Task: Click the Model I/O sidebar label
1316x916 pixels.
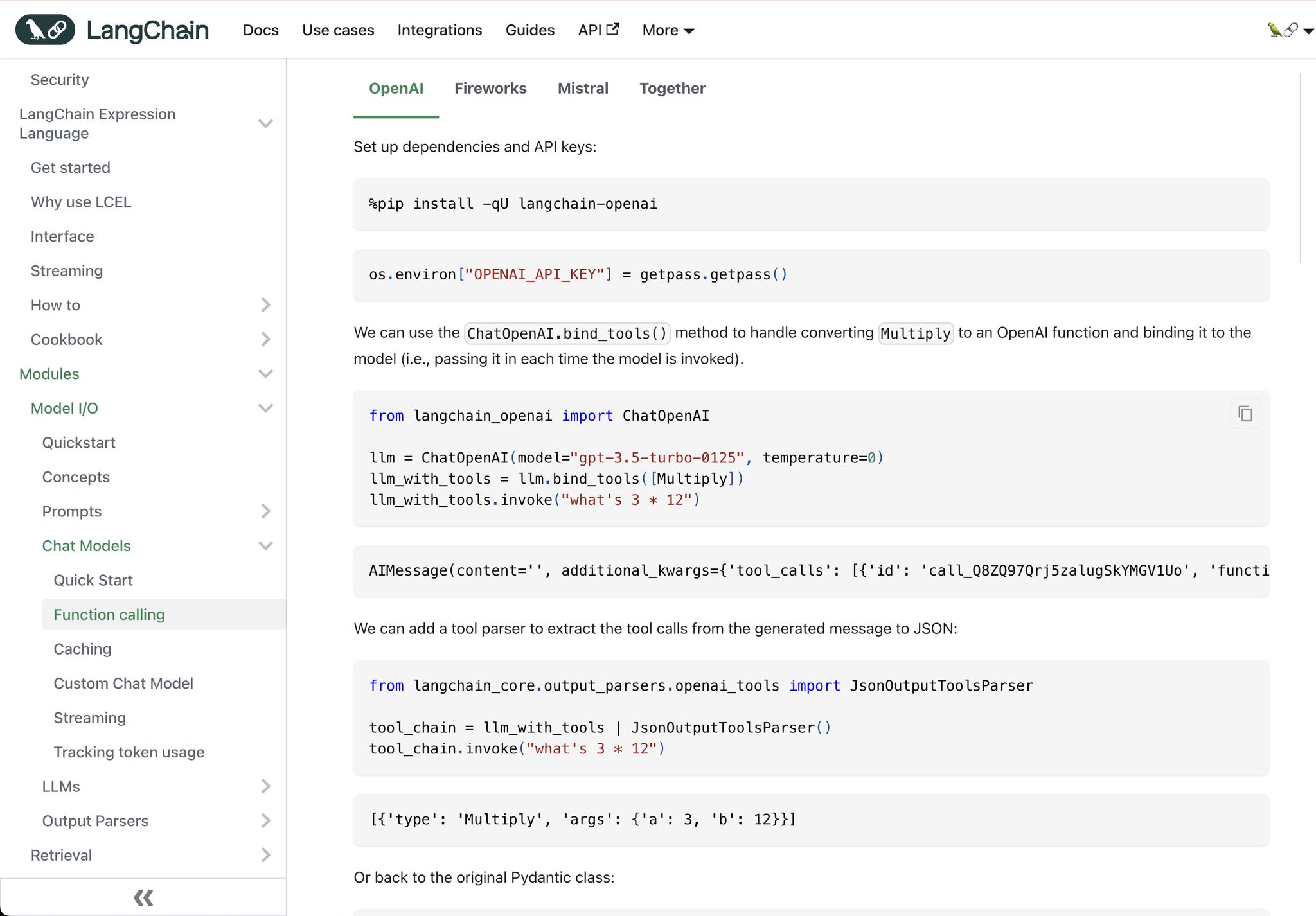Action: coord(64,408)
